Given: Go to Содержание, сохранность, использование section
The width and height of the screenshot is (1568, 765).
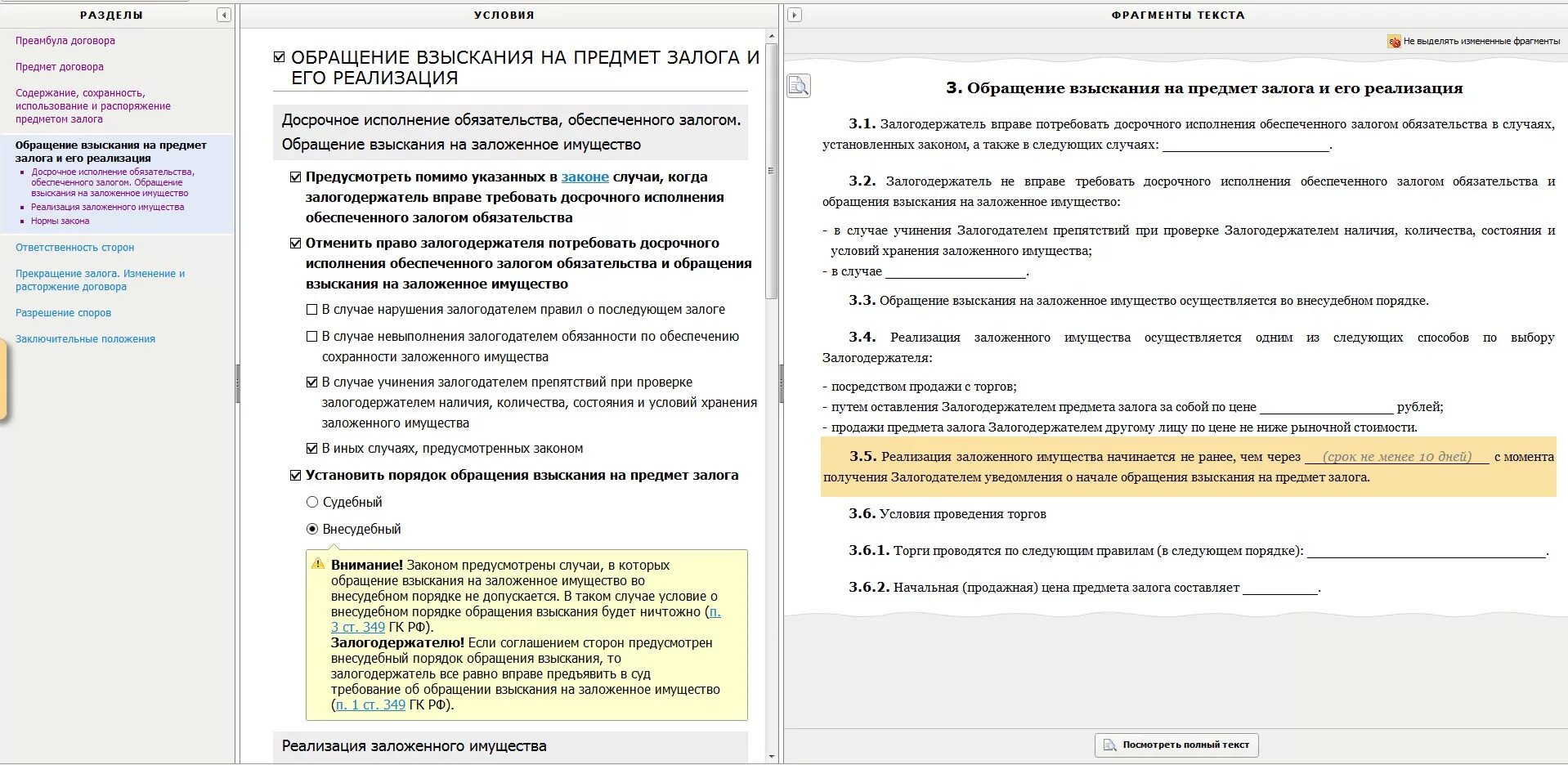Looking at the screenshot, I should 93,106.
